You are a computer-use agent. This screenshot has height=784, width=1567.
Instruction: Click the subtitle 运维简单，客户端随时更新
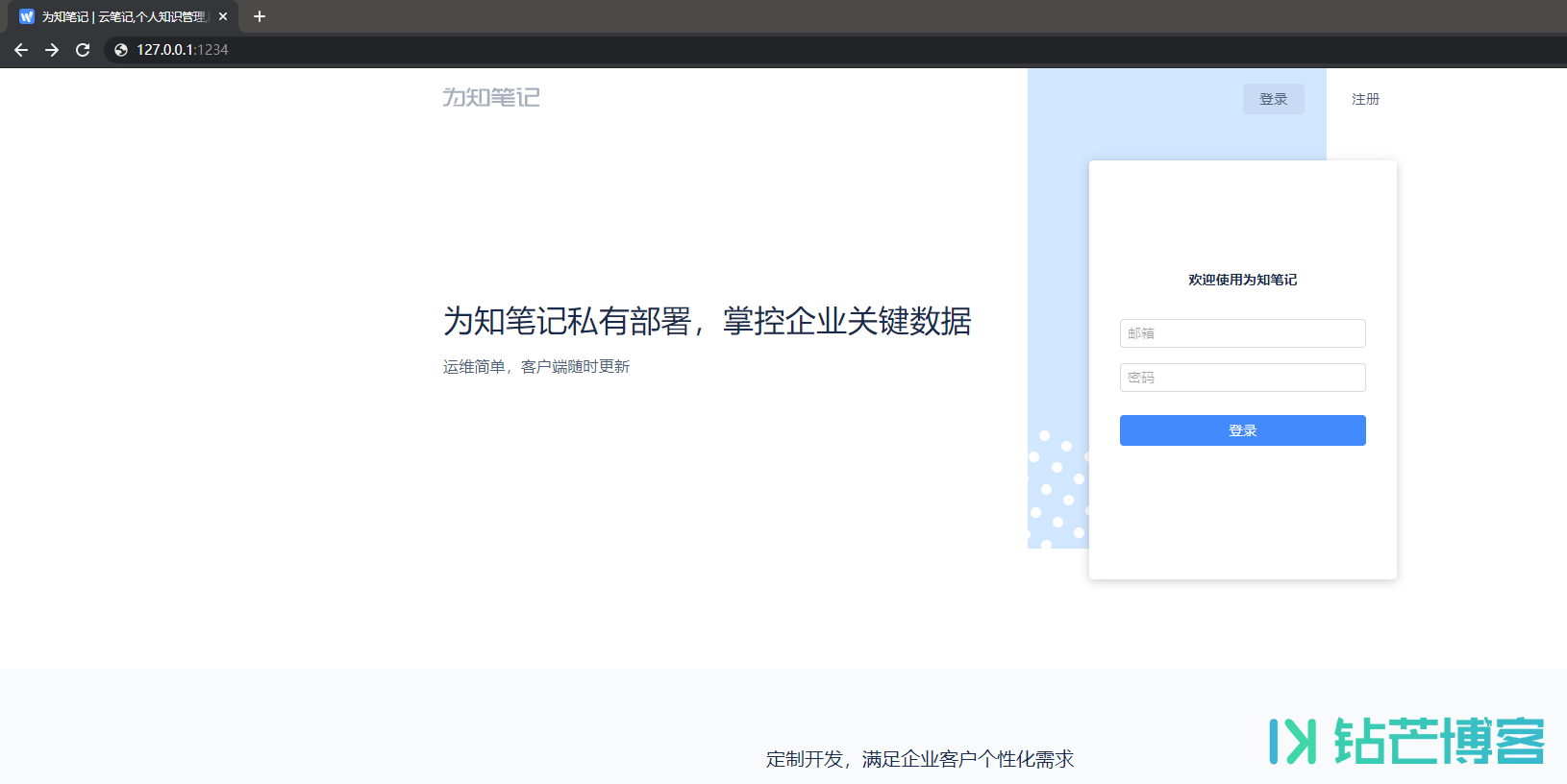(536, 367)
